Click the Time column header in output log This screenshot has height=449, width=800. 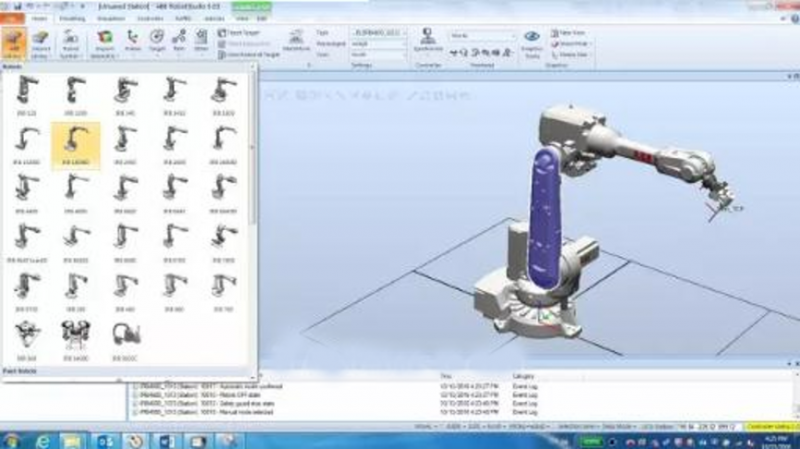tap(446, 377)
